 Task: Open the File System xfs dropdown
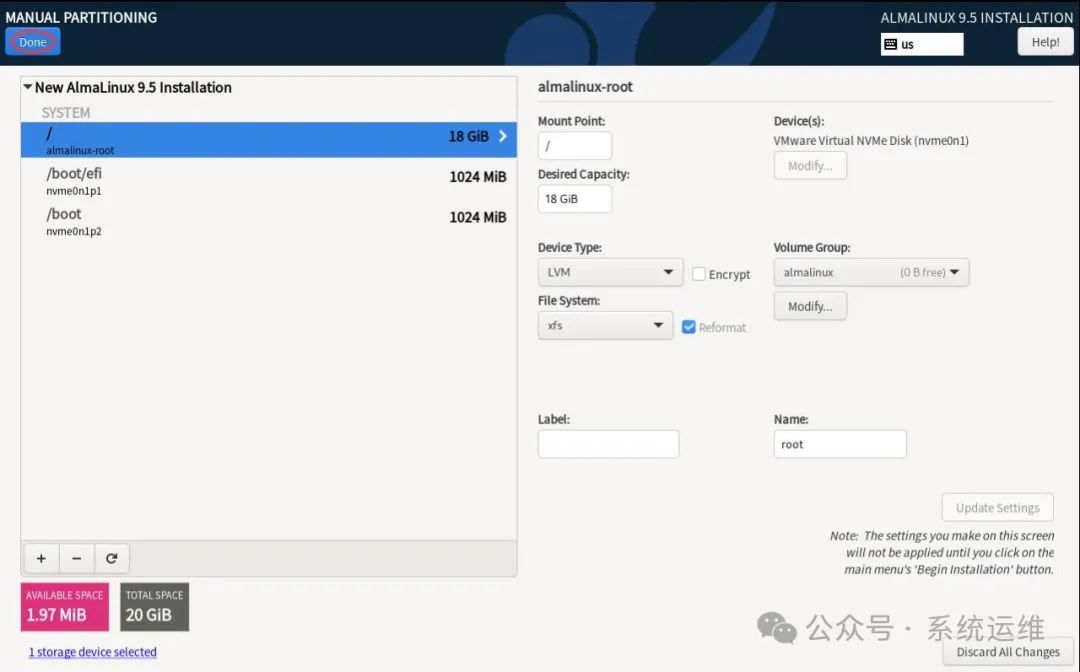(x=605, y=325)
